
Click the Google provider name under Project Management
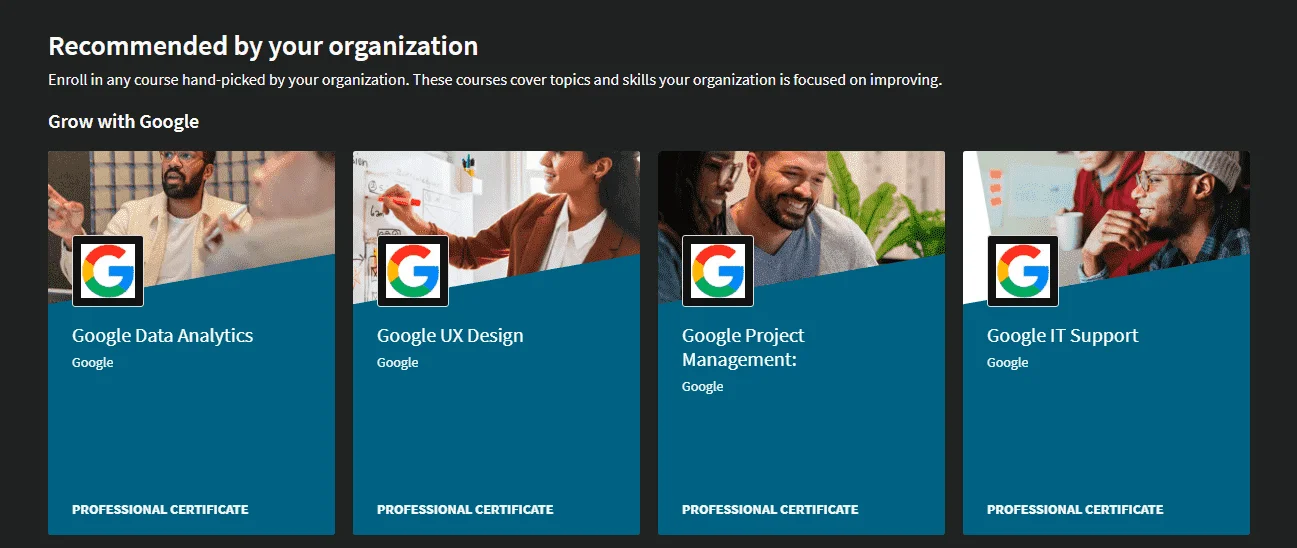coord(702,387)
